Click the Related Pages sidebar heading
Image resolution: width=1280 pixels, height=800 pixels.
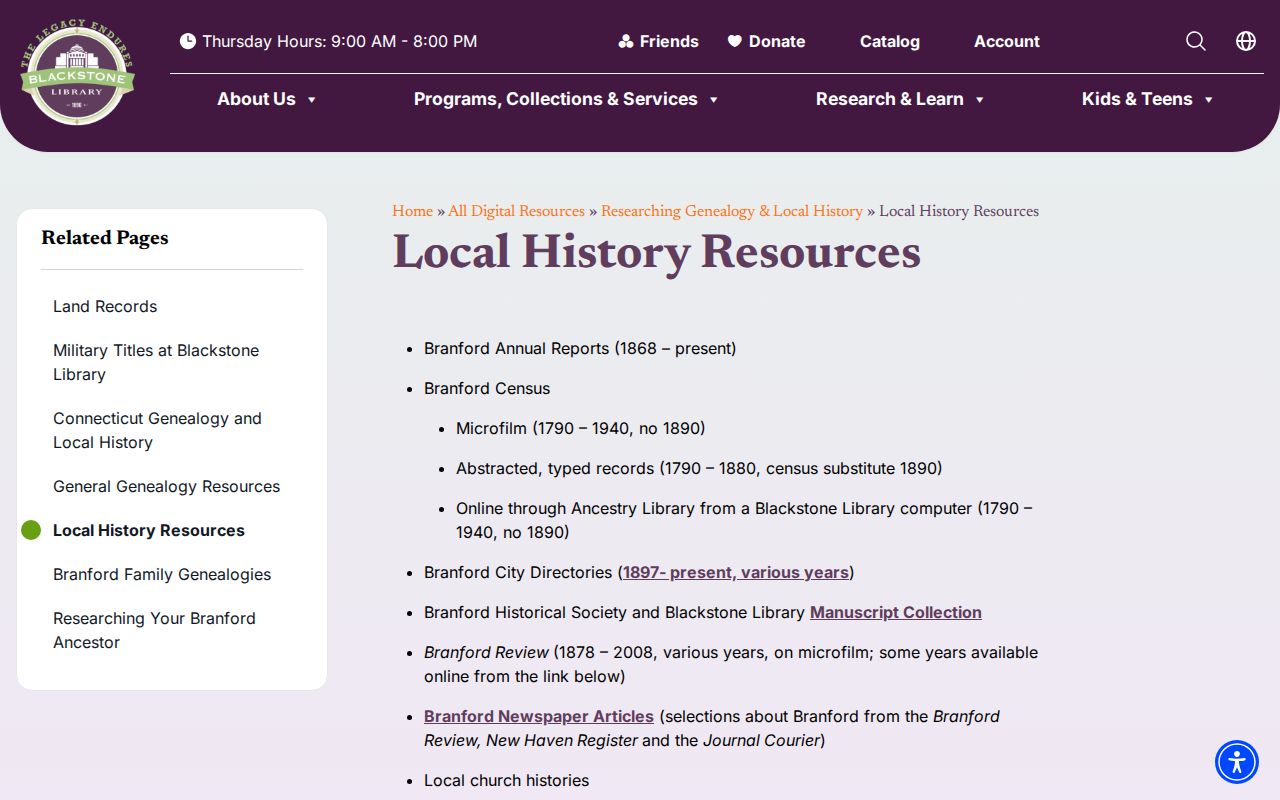click(x=105, y=237)
